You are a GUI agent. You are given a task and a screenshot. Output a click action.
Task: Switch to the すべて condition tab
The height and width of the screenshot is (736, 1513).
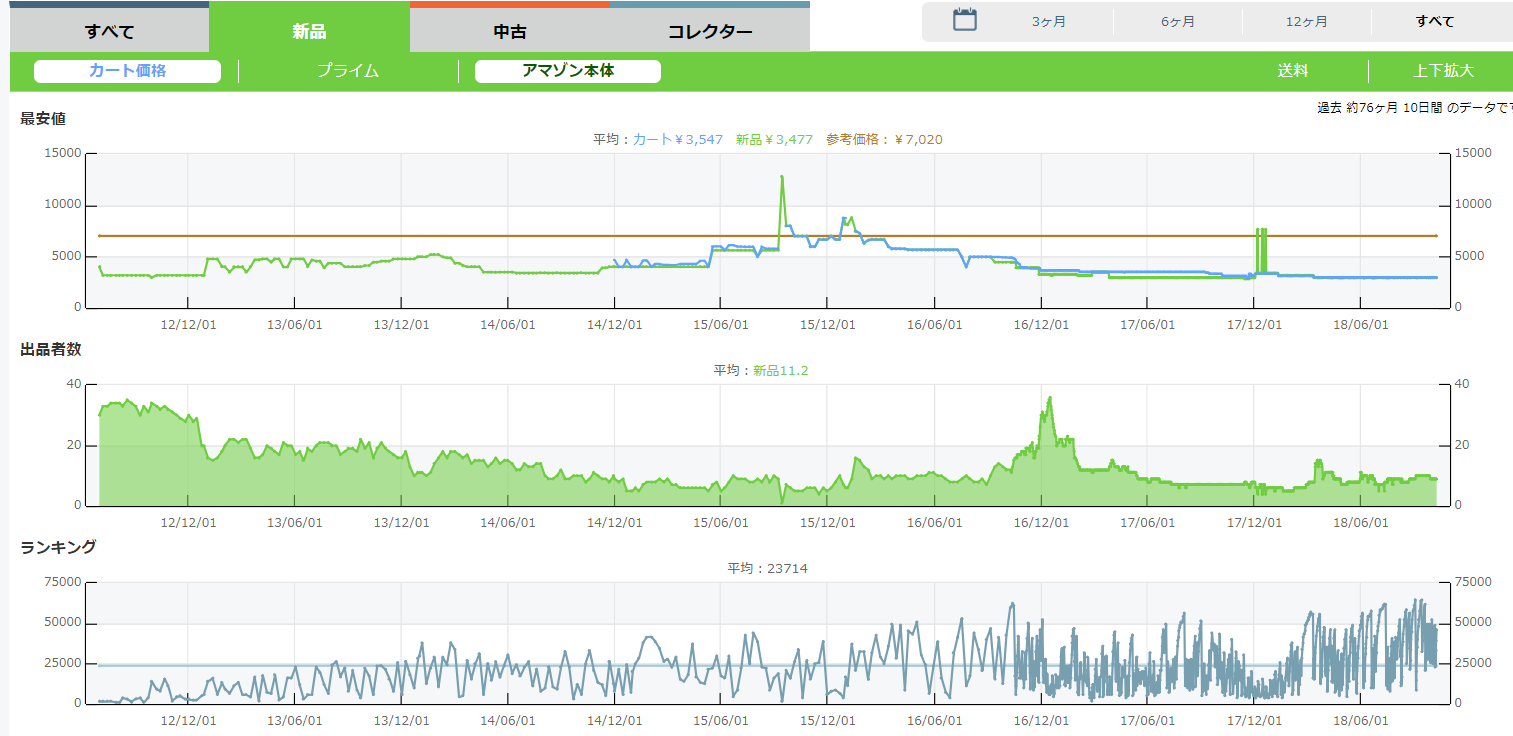click(x=109, y=31)
